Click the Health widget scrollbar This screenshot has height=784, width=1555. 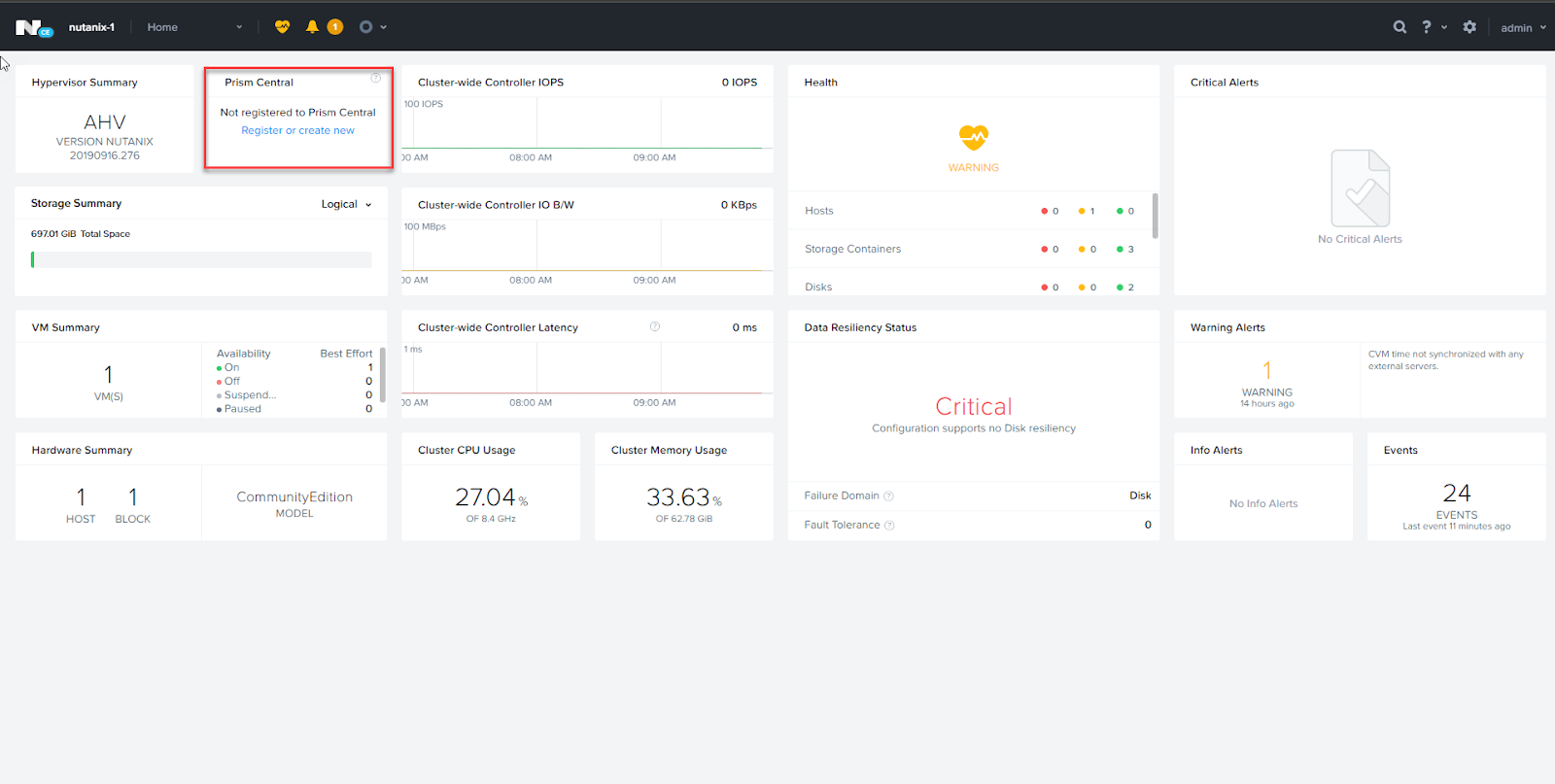click(x=1155, y=216)
